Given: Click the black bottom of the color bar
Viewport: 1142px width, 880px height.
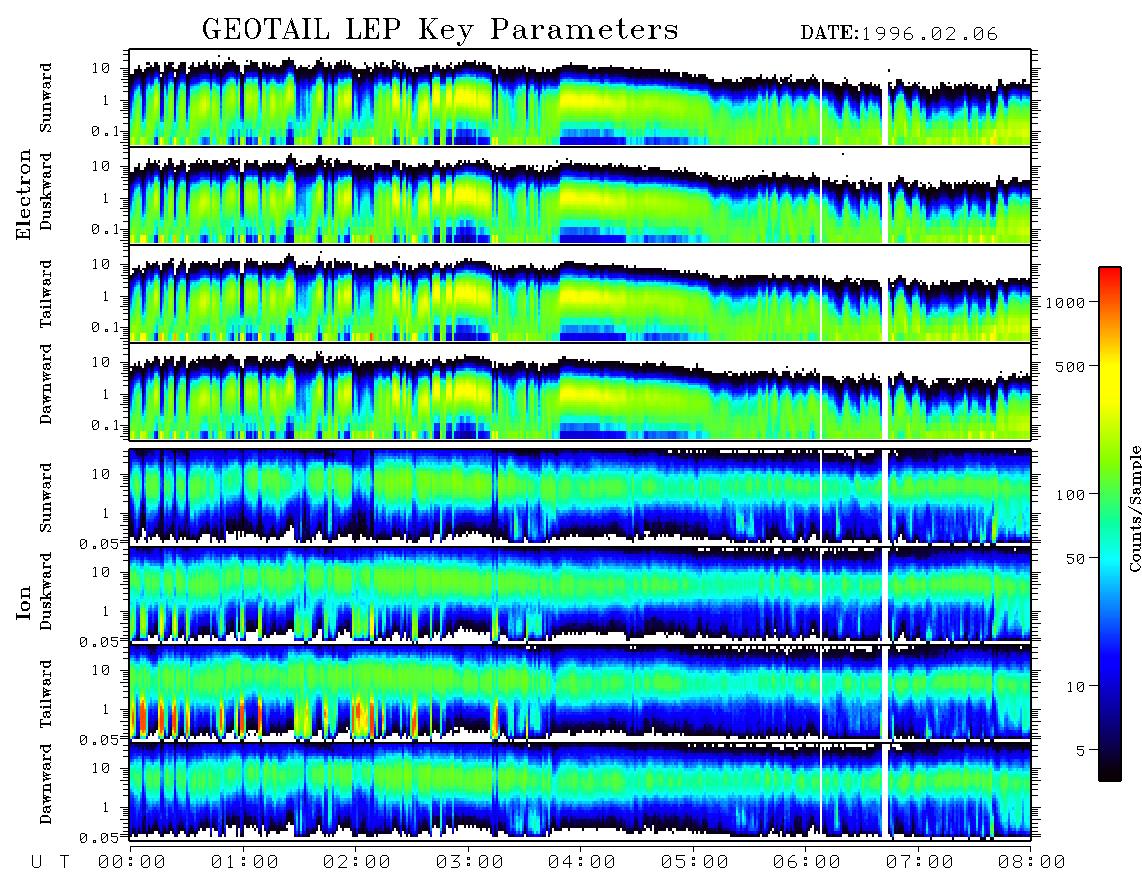Looking at the screenshot, I should (1109, 774).
